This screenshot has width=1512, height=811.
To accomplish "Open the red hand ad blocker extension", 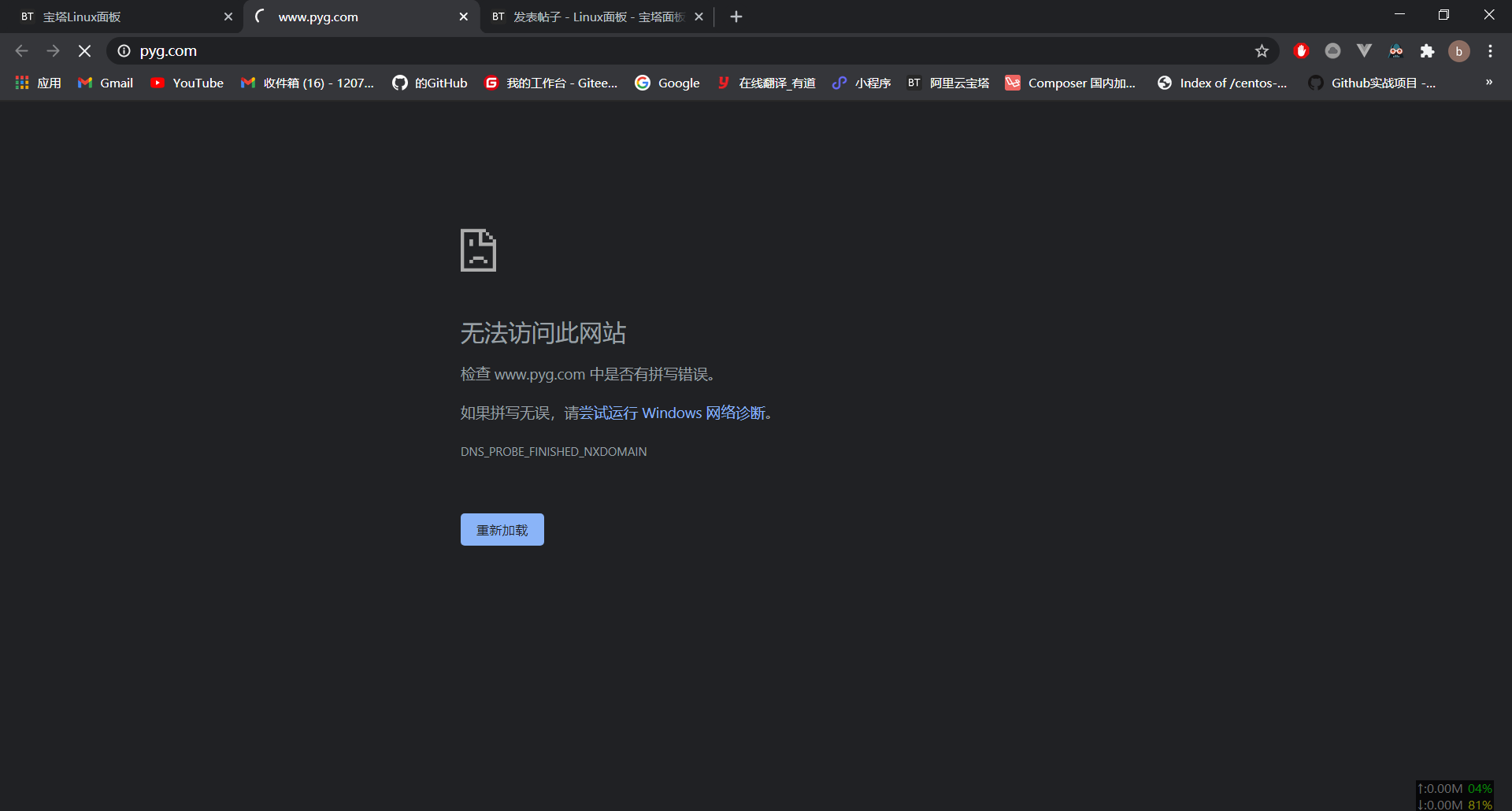I will (1301, 51).
